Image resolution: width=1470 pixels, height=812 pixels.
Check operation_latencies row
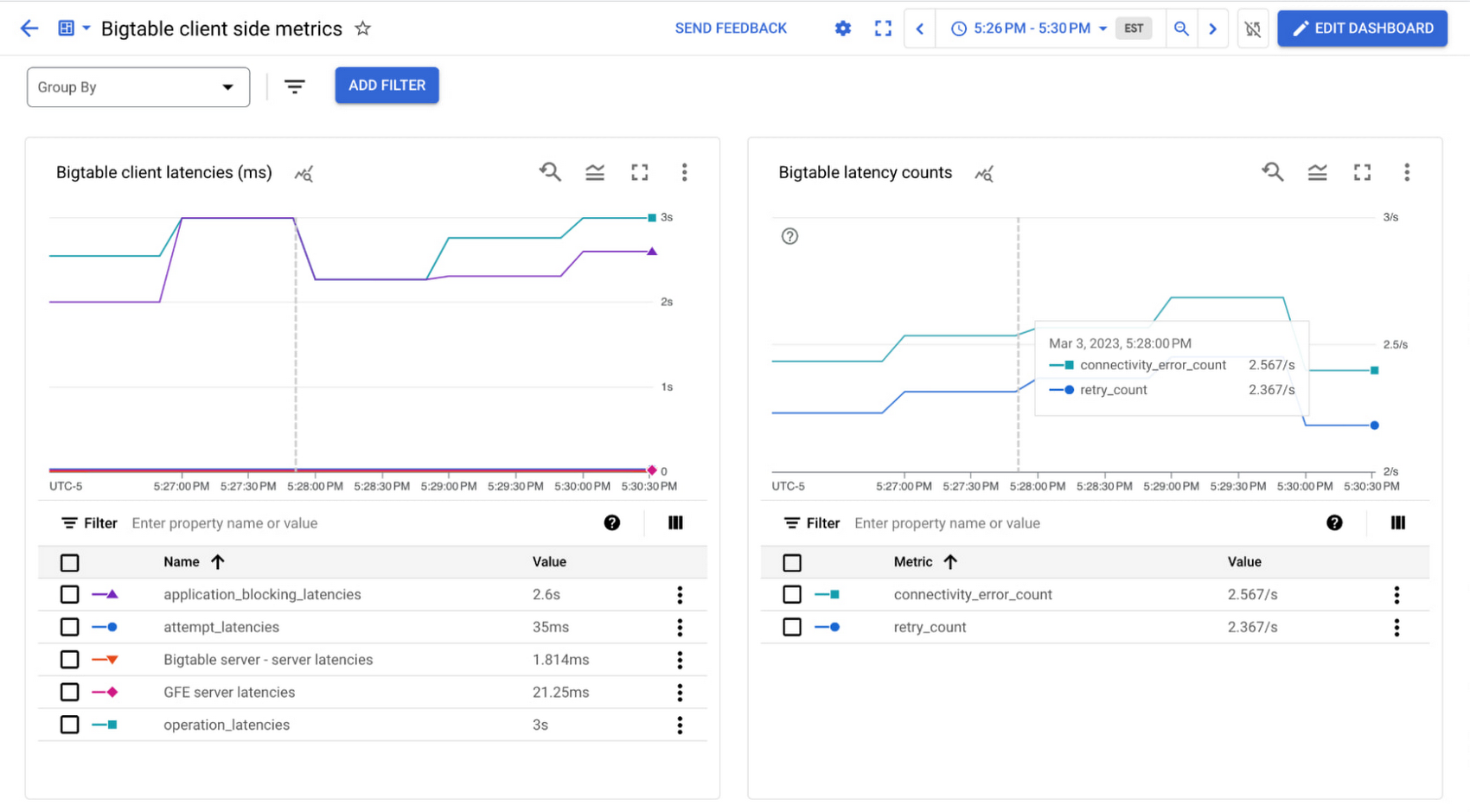tap(70, 725)
